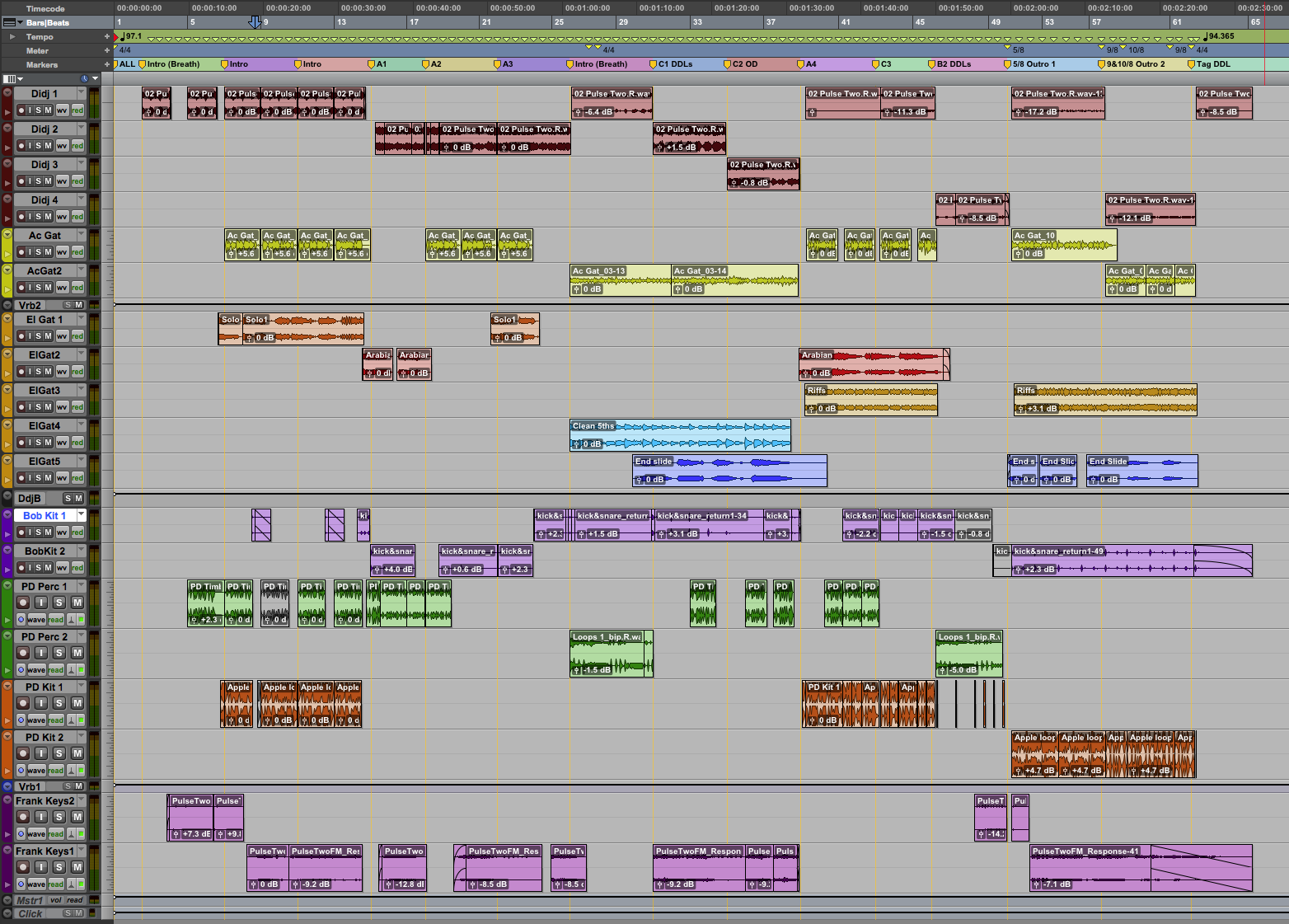1289x924 pixels.
Task: Record-arm the Didj 1 track
Action: pyautogui.click(x=21, y=110)
